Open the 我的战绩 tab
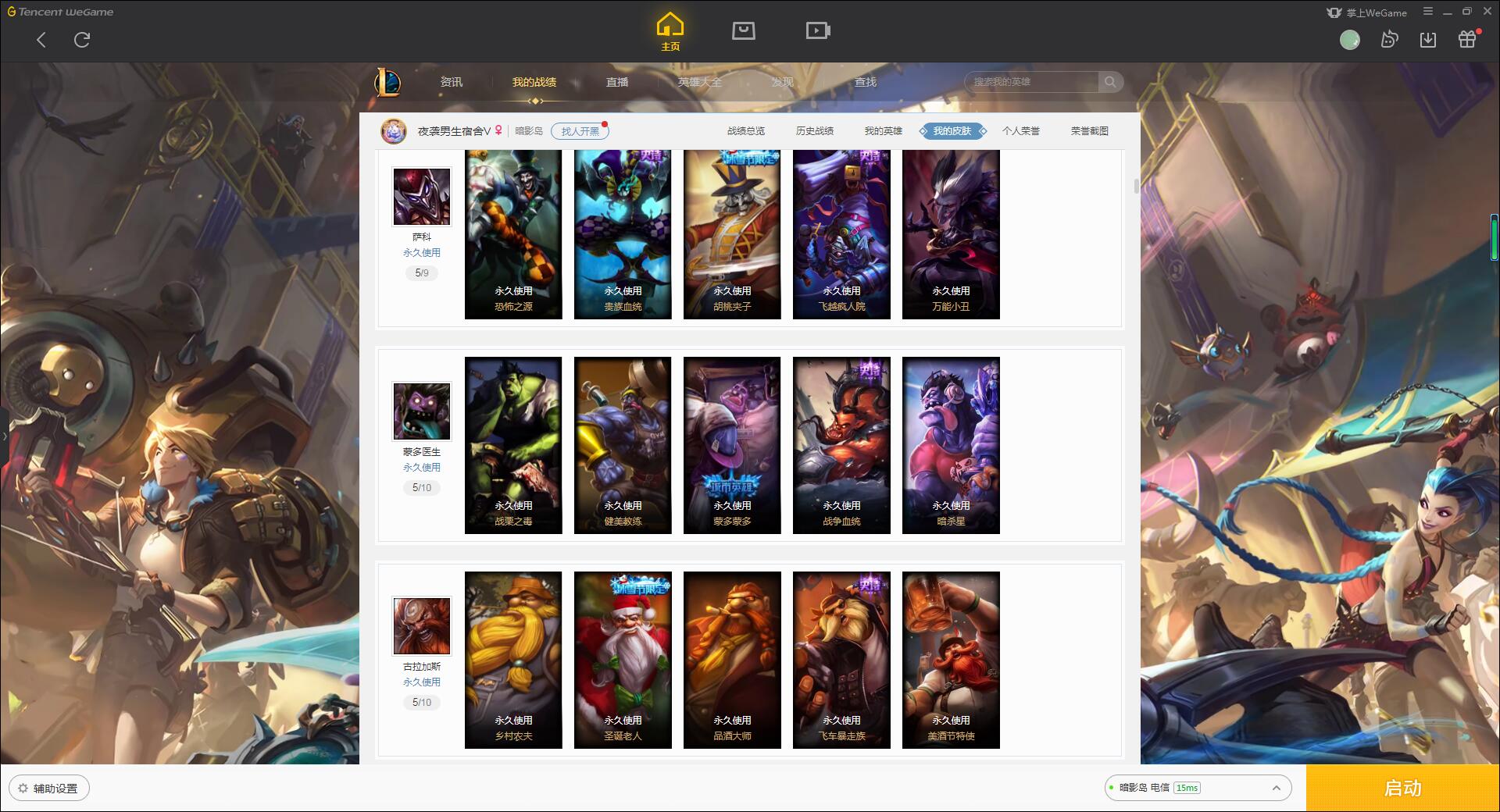The width and height of the screenshot is (1500, 812). pyautogui.click(x=534, y=82)
